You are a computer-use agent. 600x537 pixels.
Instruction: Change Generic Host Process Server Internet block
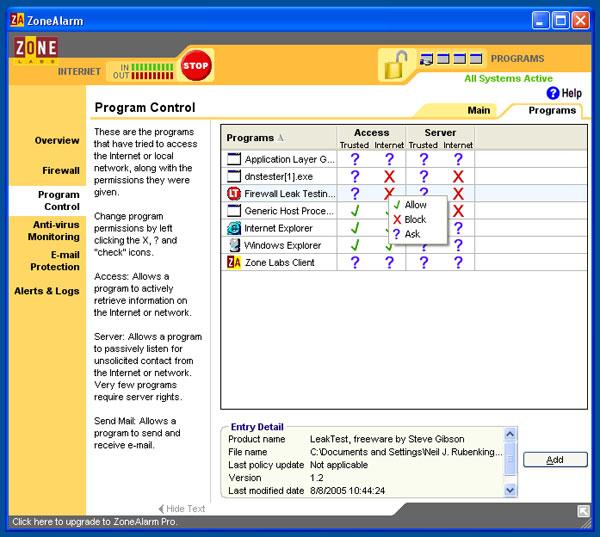(x=458, y=211)
